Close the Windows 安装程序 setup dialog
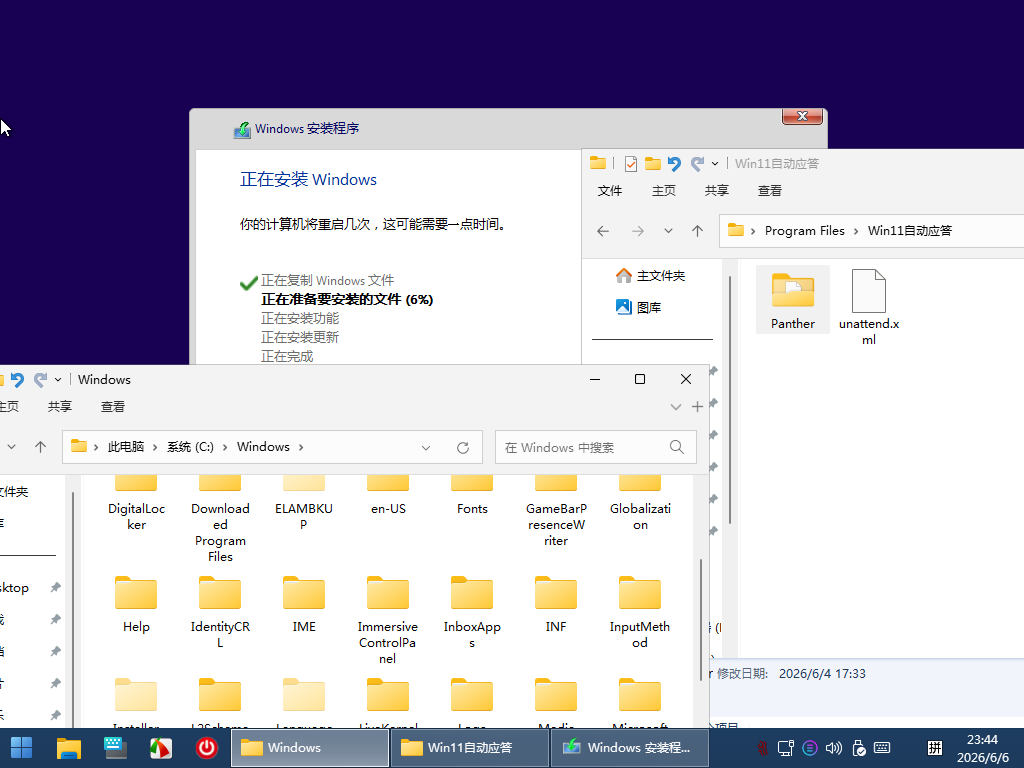1024x768 pixels. pos(802,116)
